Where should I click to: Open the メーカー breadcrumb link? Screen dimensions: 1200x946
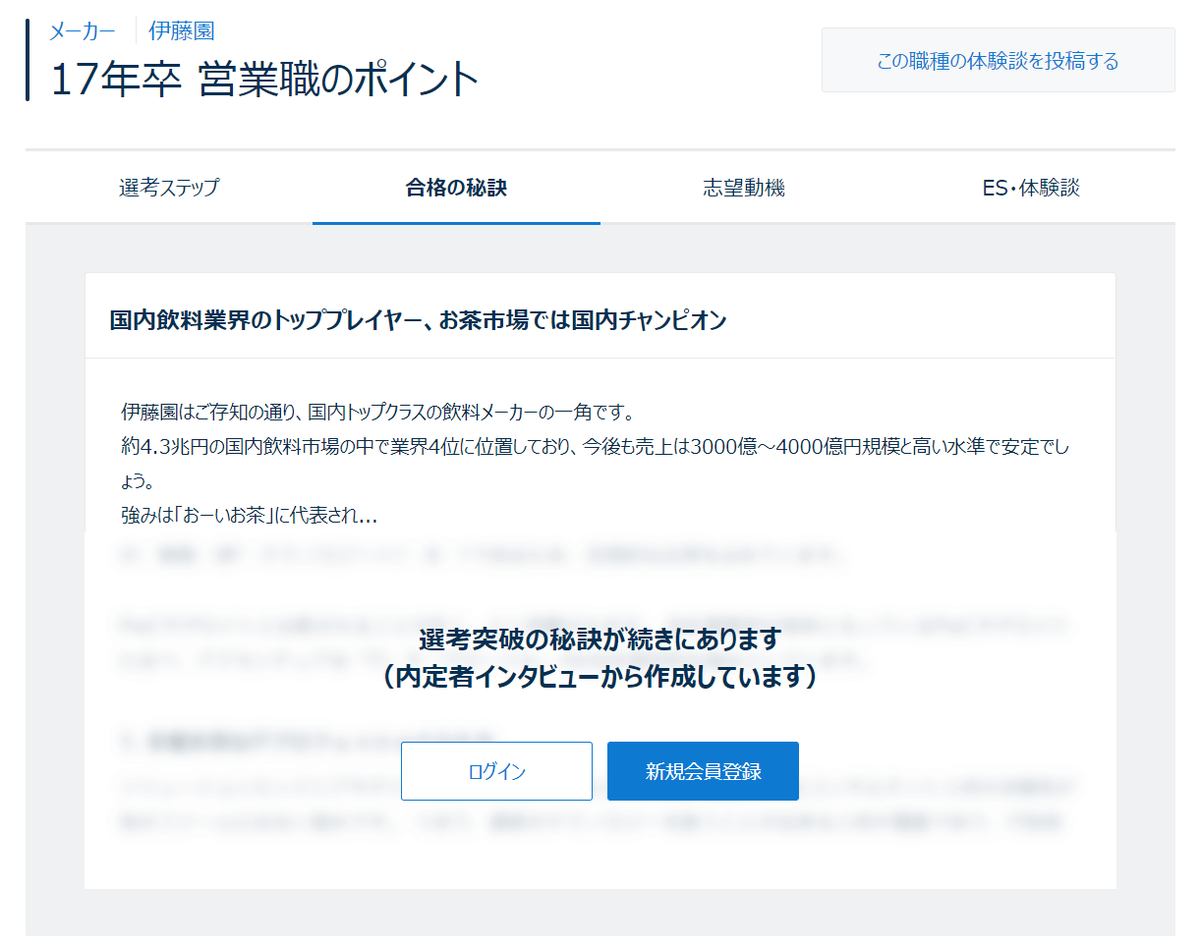(80, 31)
